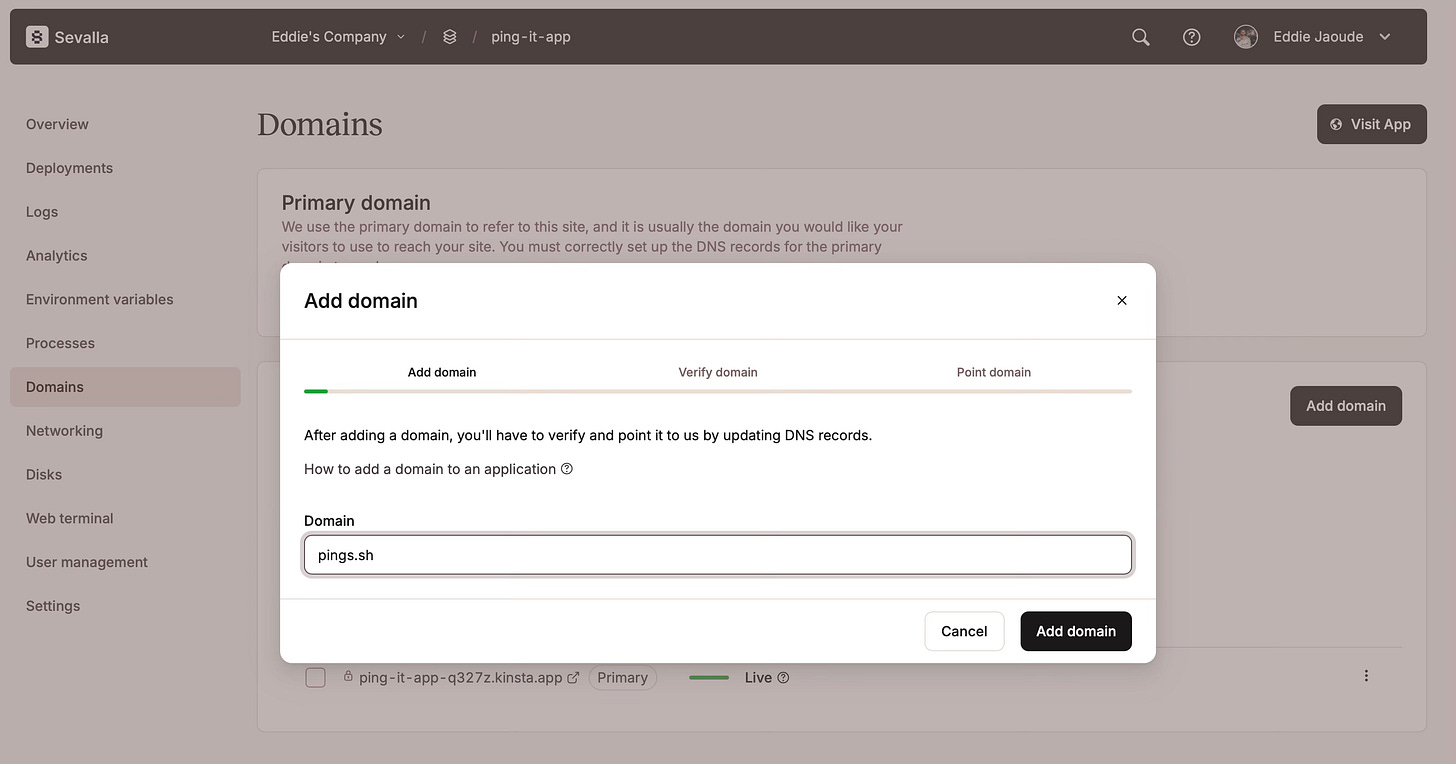The image size is (1456, 764).
Task: Close the Add domain dialog with X
Action: pyautogui.click(x=1122, y=300)
